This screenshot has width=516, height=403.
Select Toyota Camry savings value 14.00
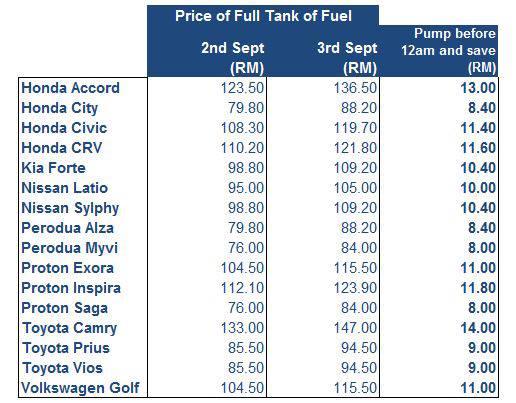478,328
